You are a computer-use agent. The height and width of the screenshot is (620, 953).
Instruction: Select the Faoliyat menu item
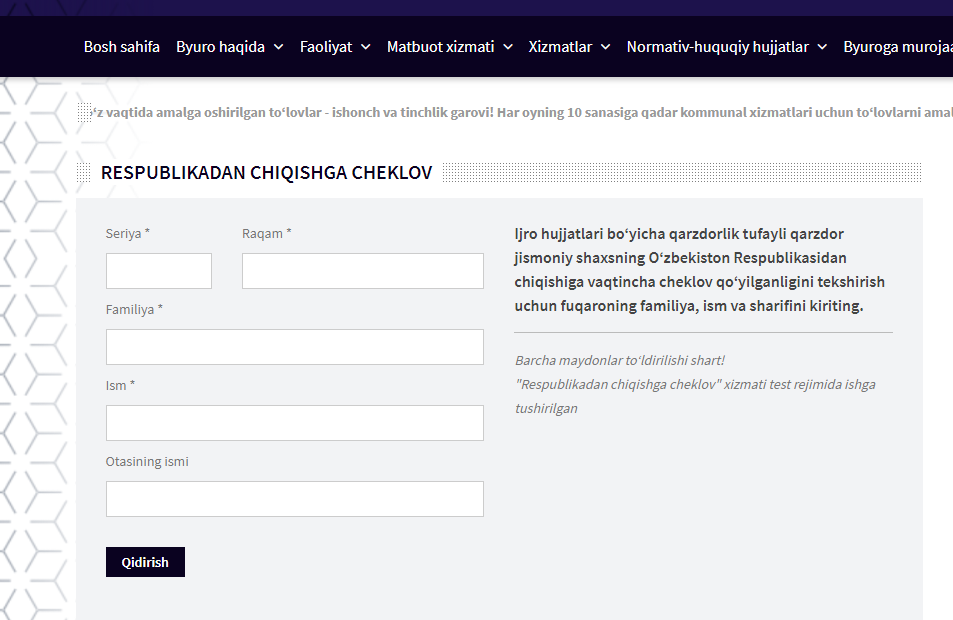[326, 47]
